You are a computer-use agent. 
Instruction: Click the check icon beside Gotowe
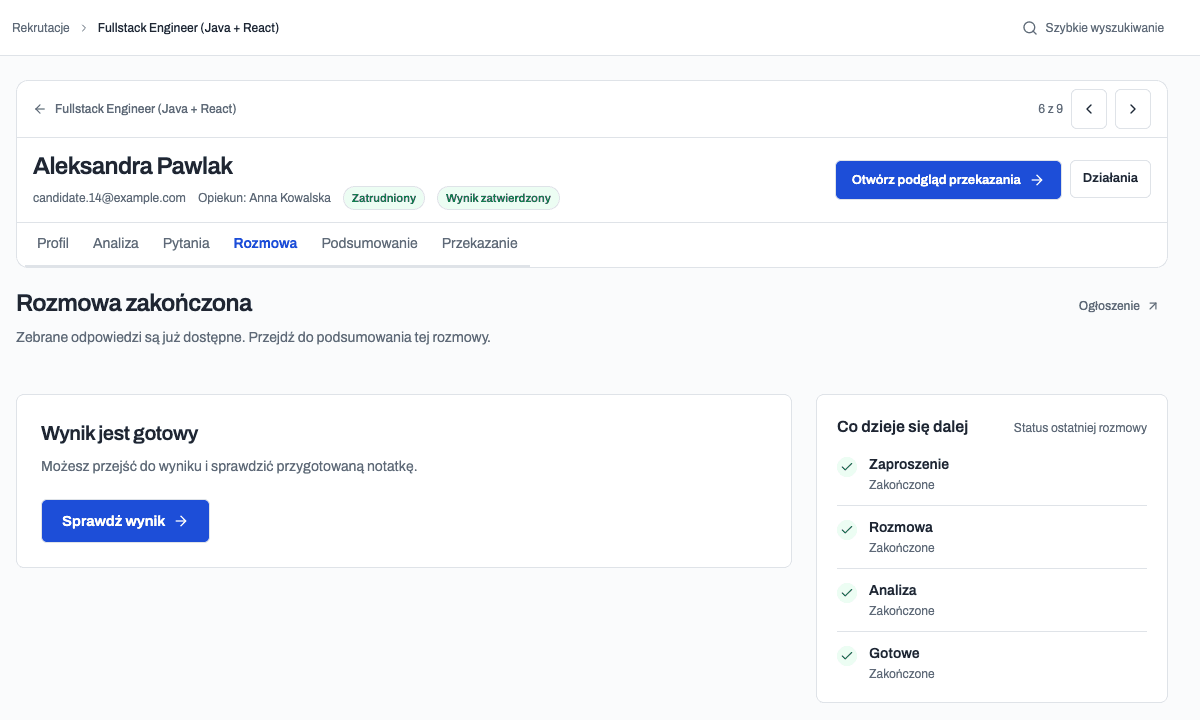pyautogui.click(x=847, y=655)
